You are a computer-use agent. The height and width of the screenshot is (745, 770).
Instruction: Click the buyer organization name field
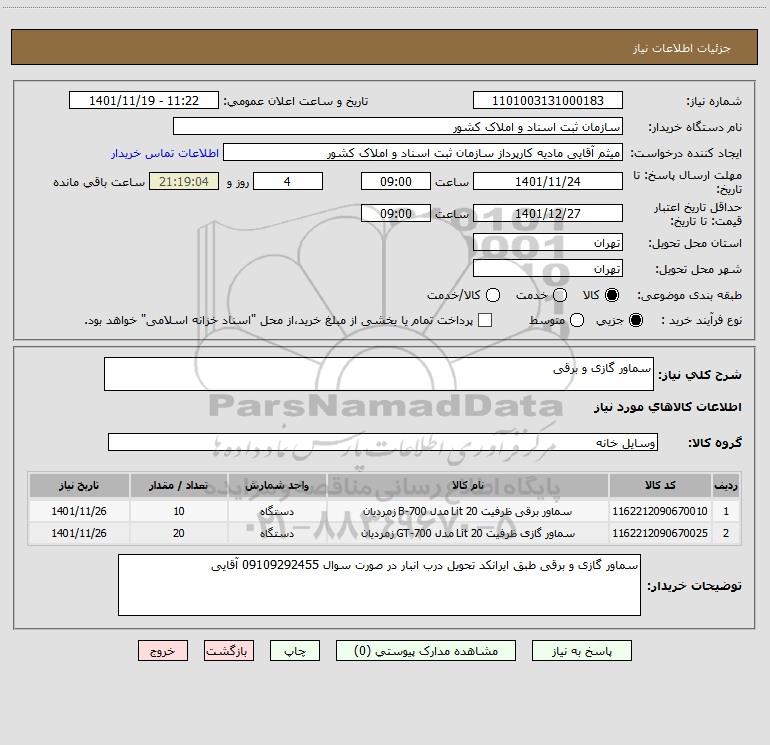click(x=398, y=126)
